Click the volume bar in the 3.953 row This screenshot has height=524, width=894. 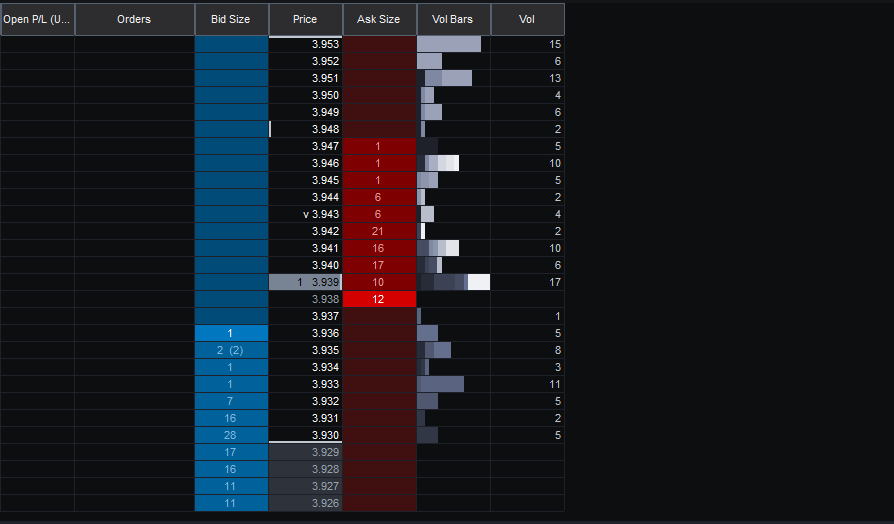point(449,44)
